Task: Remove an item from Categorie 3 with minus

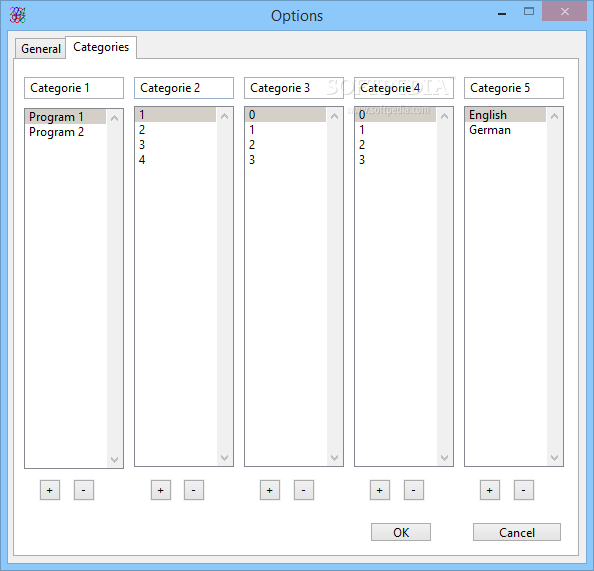Action: pyautogui.click(x=304, y=490)
